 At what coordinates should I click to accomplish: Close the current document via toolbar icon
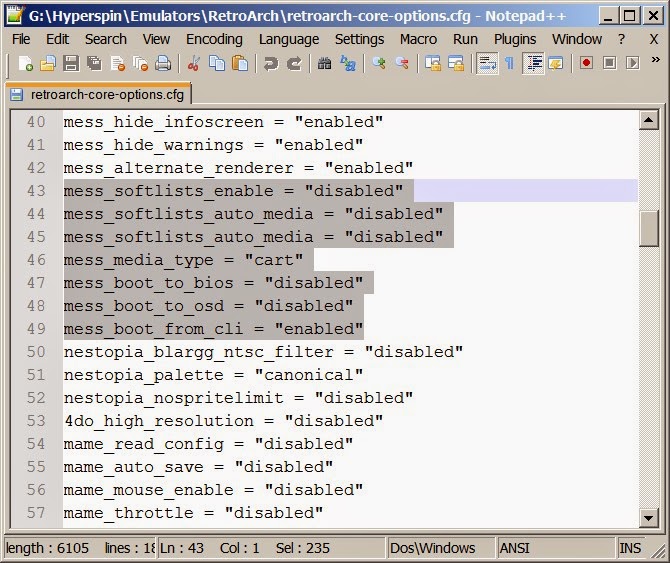pos(118,64)
